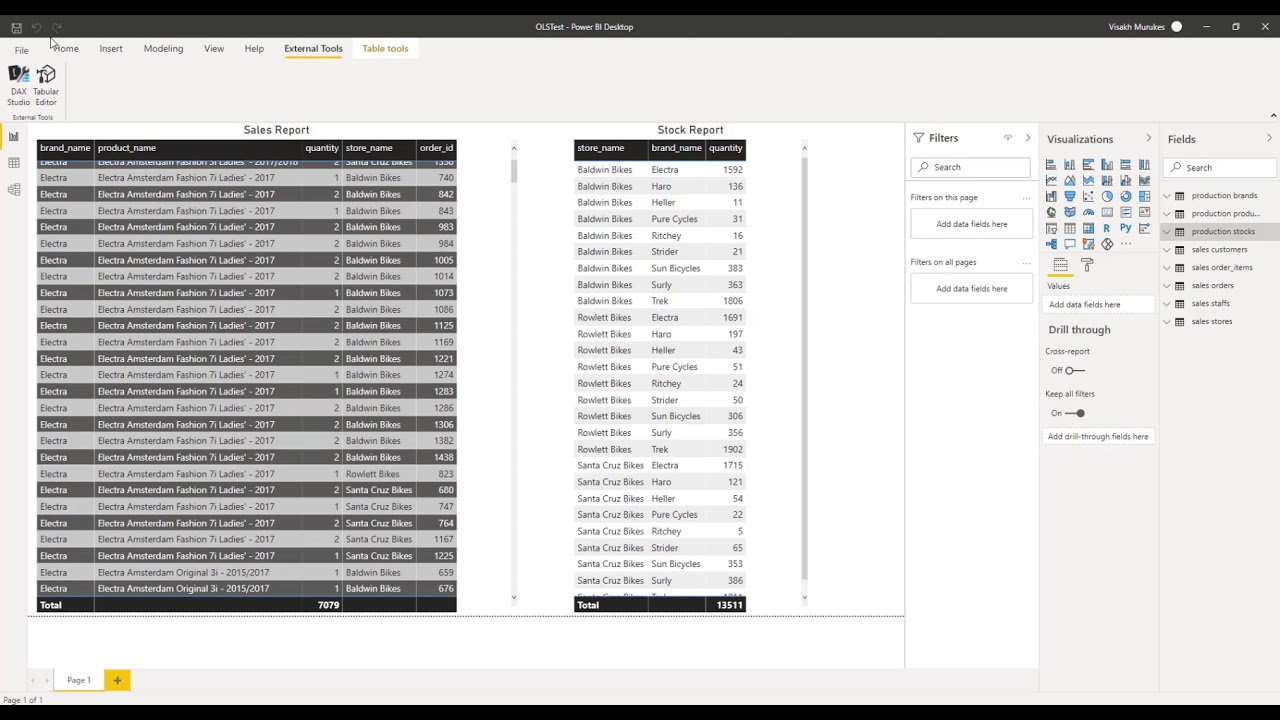The image size is (1280, 720).
Task: Expand the production stocks table
Action: pyautogui.click(x=1166, y=232)
